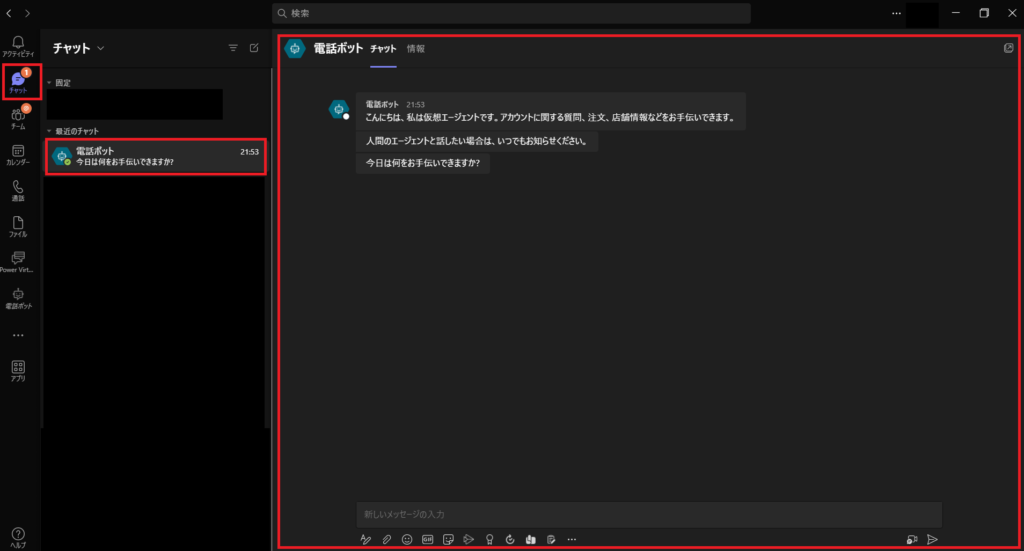The height and width of the screenshot is (551, 1024).
Task: Open the GIF picker
Action: pyautogui.click(x=428, y=539)
